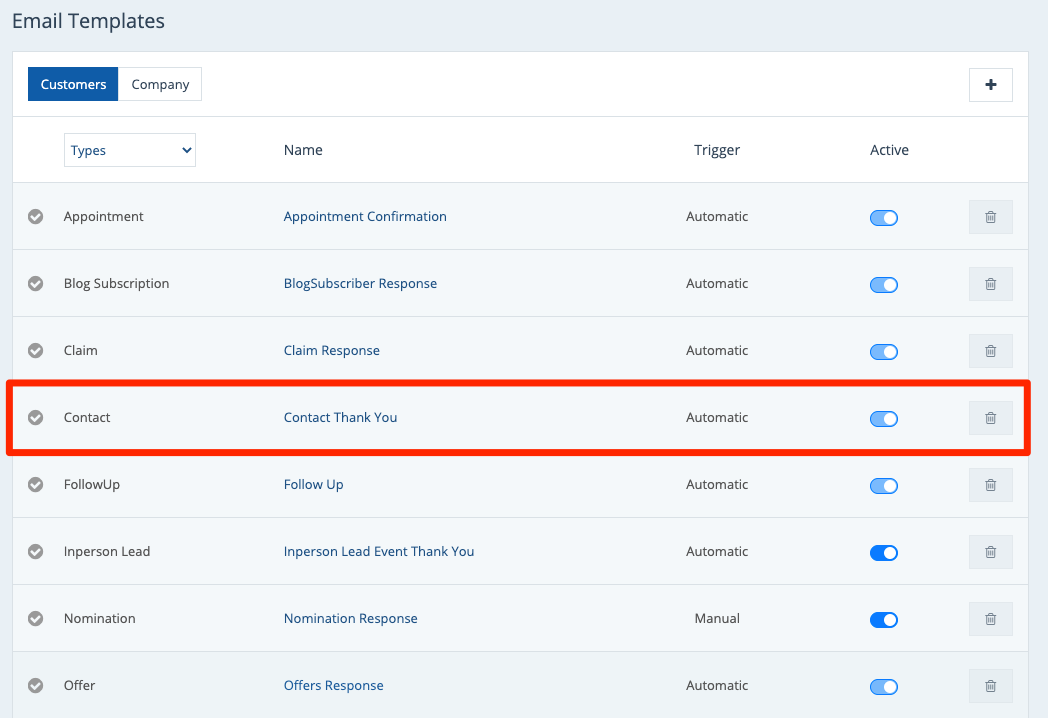Viewport: 1048px width, 718px height.
Task: Toggle Active switch for Offers Response
Action: coord(884,687)
